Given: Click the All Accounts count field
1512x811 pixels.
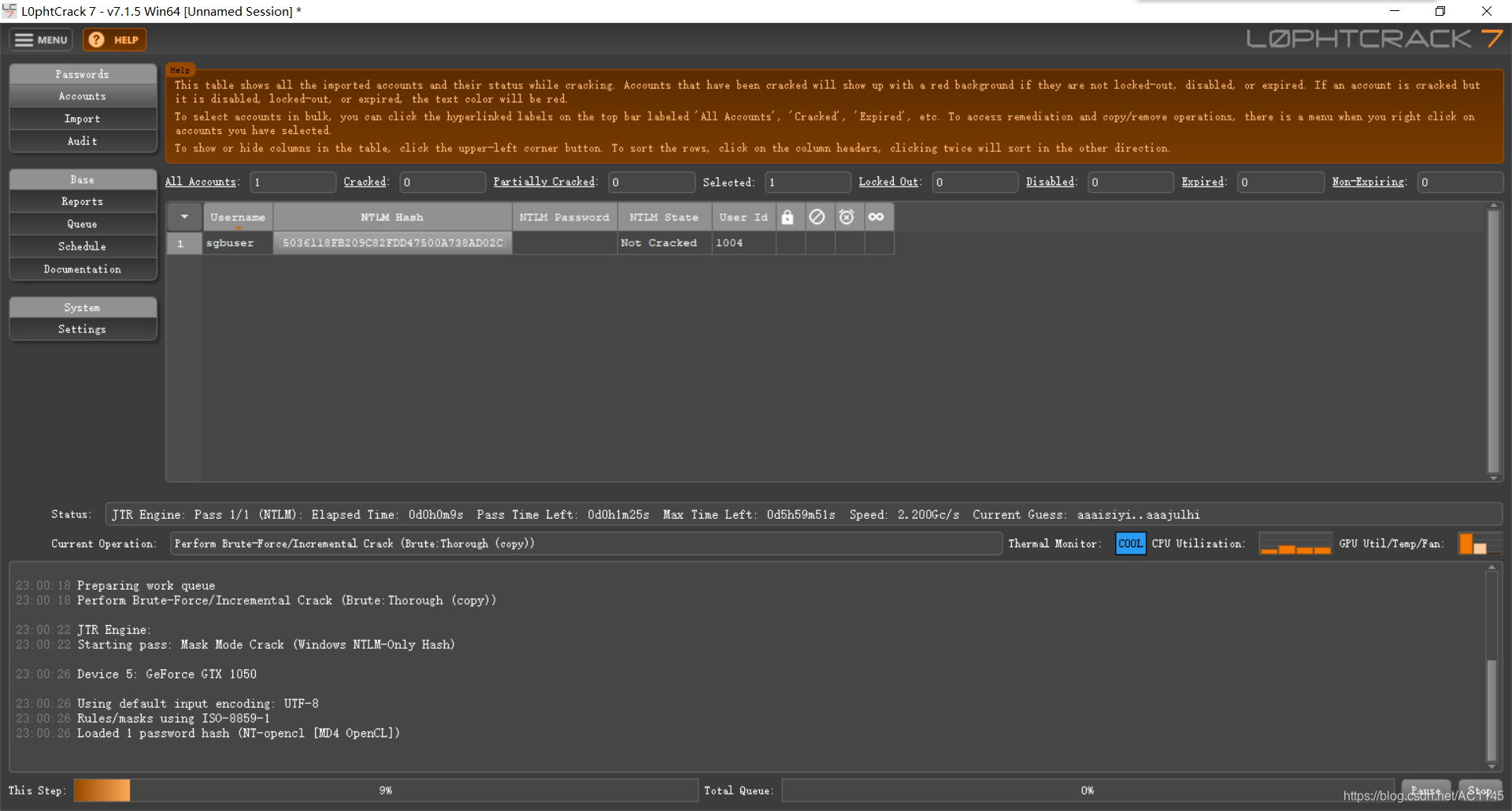Looking at the screenshot, I should click(x=293, y=182).
